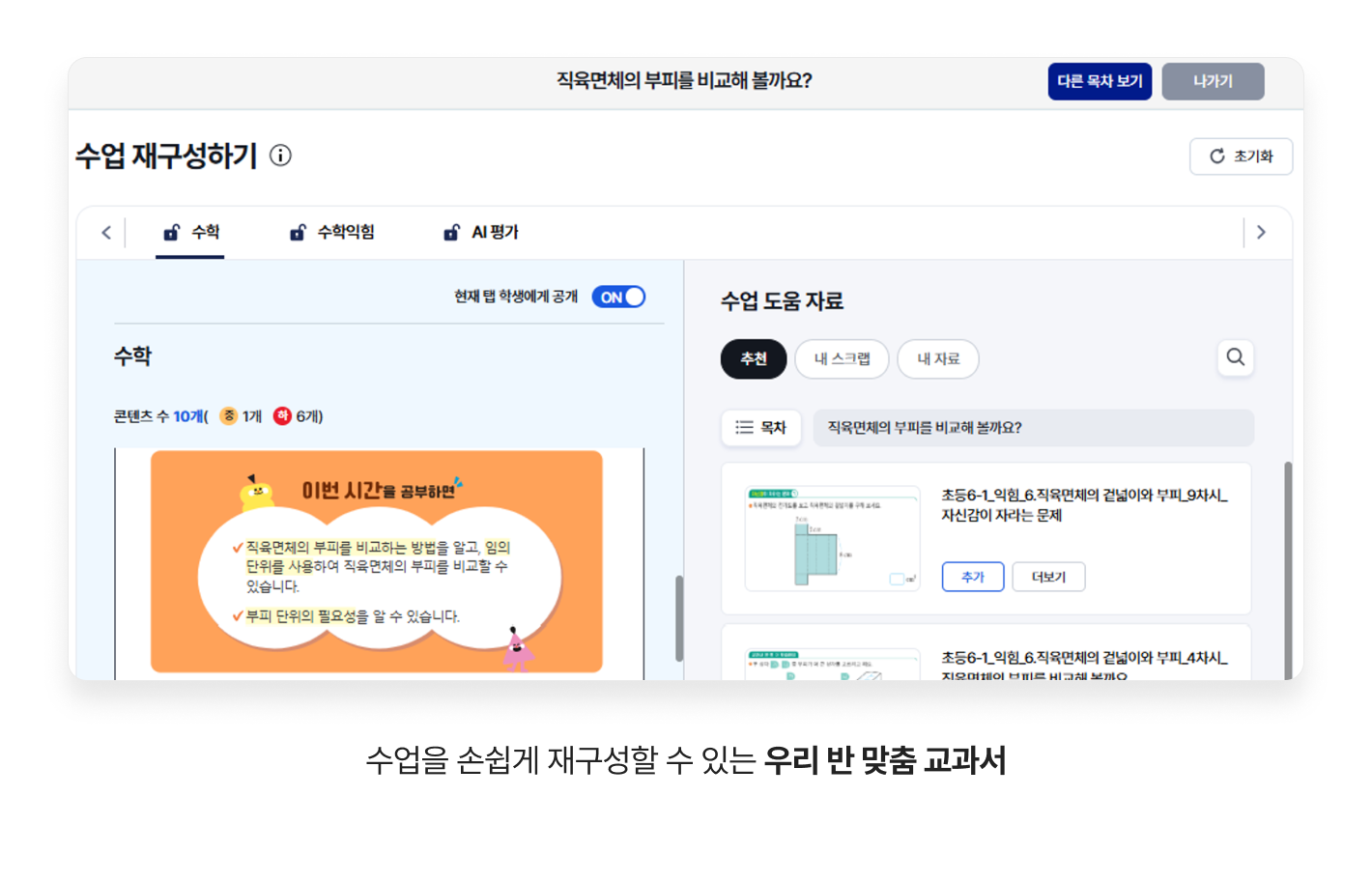Image resolution: width=1372 pixels, height=882 pixels.
Task: Switch to the AI 평가 tab
Action: click(x=494, y=233)
